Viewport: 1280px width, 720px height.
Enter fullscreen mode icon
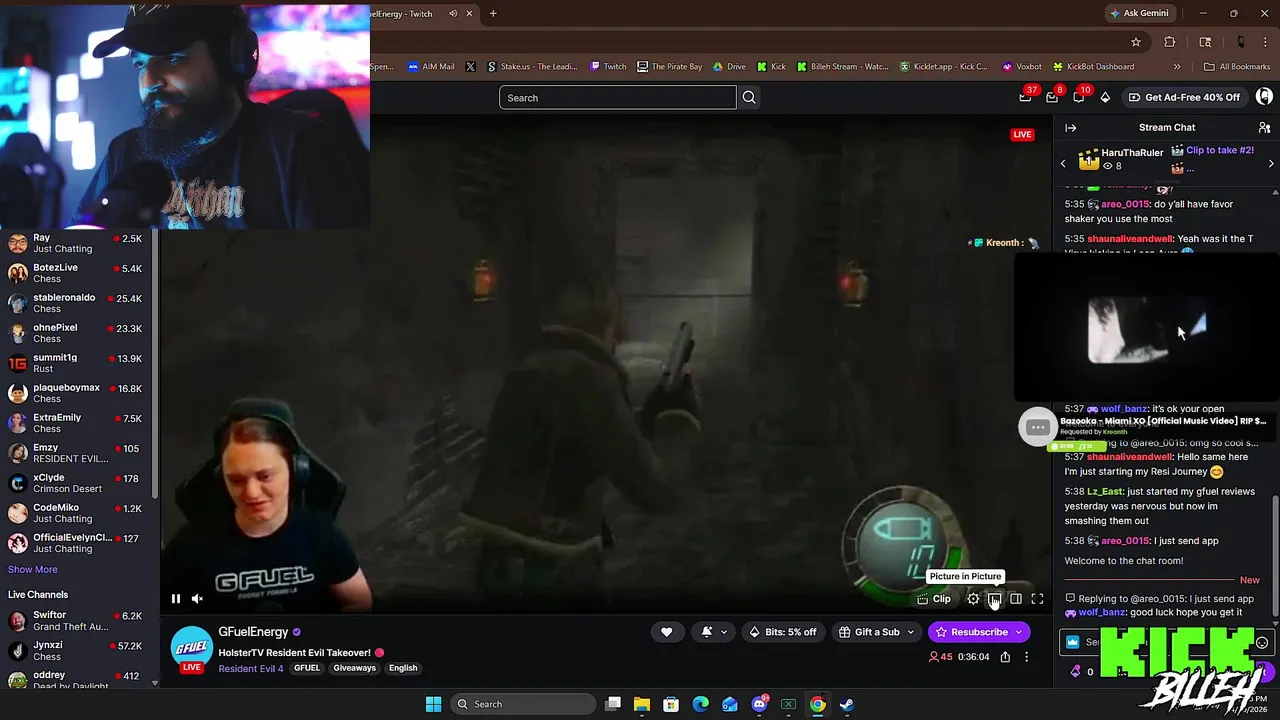pyautogui.click(x=1037, y=599)
